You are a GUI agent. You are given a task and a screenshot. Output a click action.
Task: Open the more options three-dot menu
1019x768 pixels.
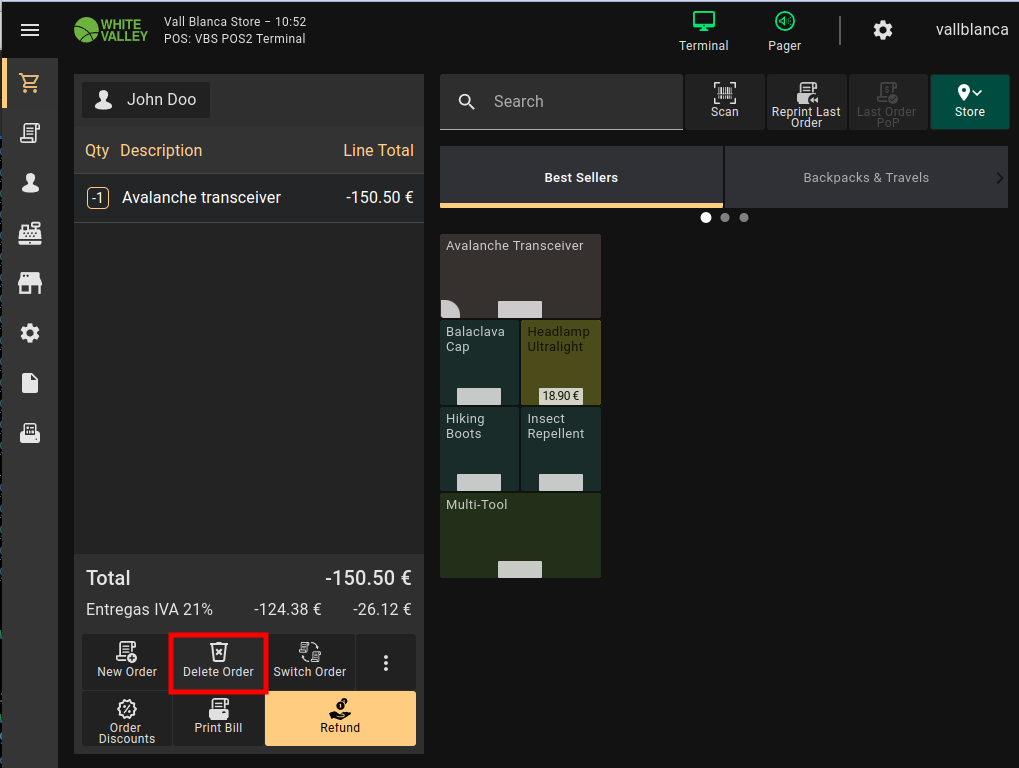386,662
